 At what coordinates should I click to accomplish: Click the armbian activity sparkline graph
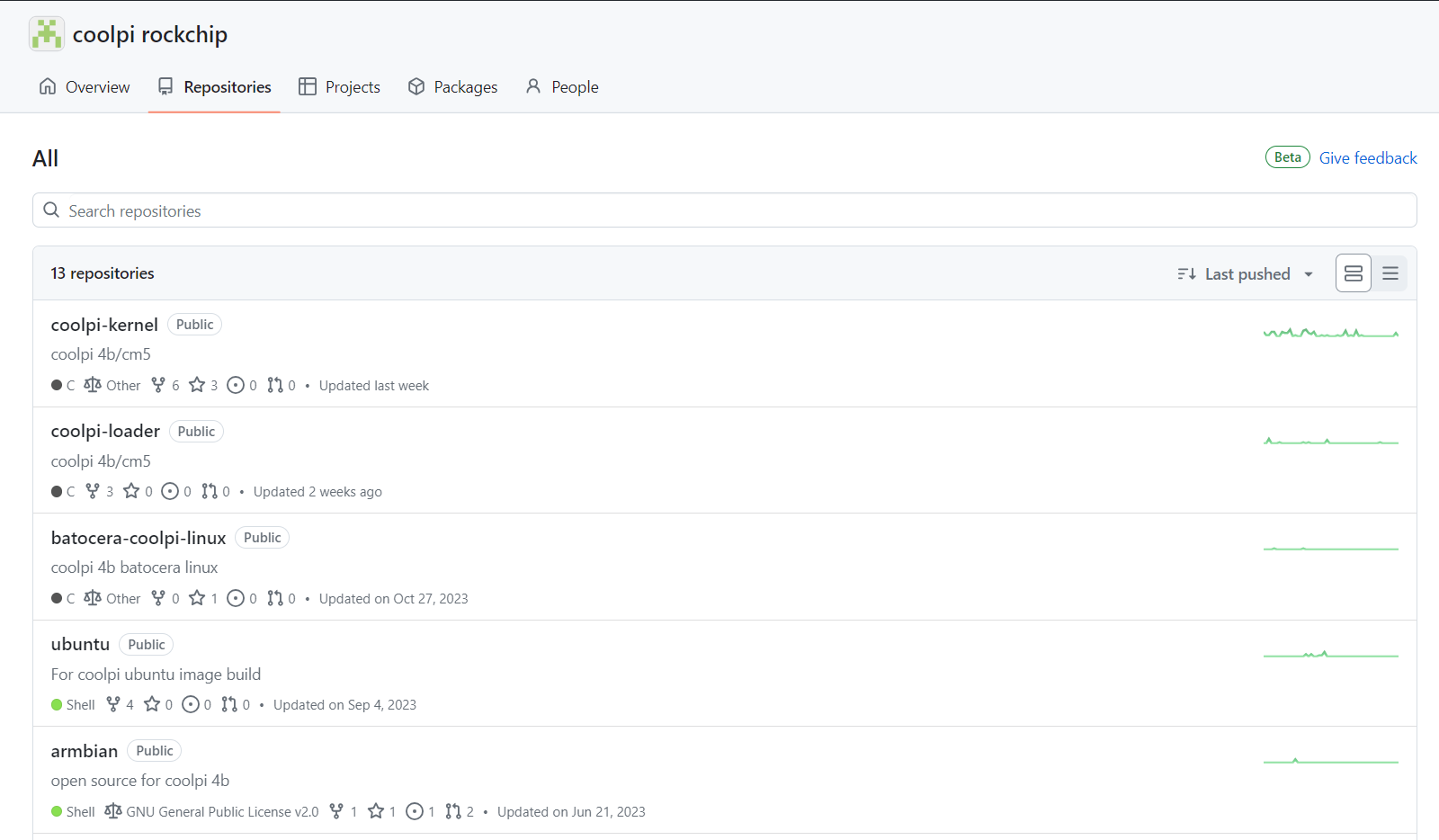point(1331,761)
